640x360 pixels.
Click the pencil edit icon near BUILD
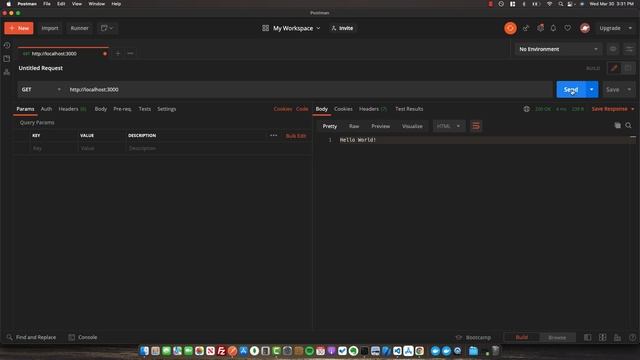[614, 68]
